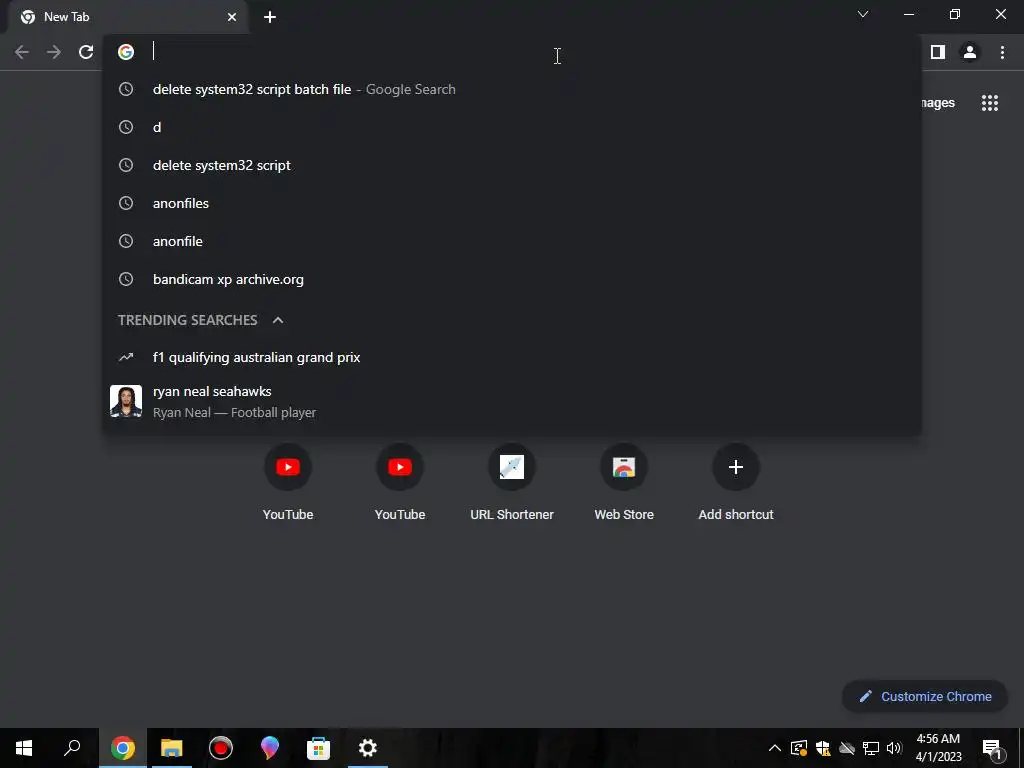
Task: Choose the 'delete system32 script' suggestion
Action: click(512, 165)
